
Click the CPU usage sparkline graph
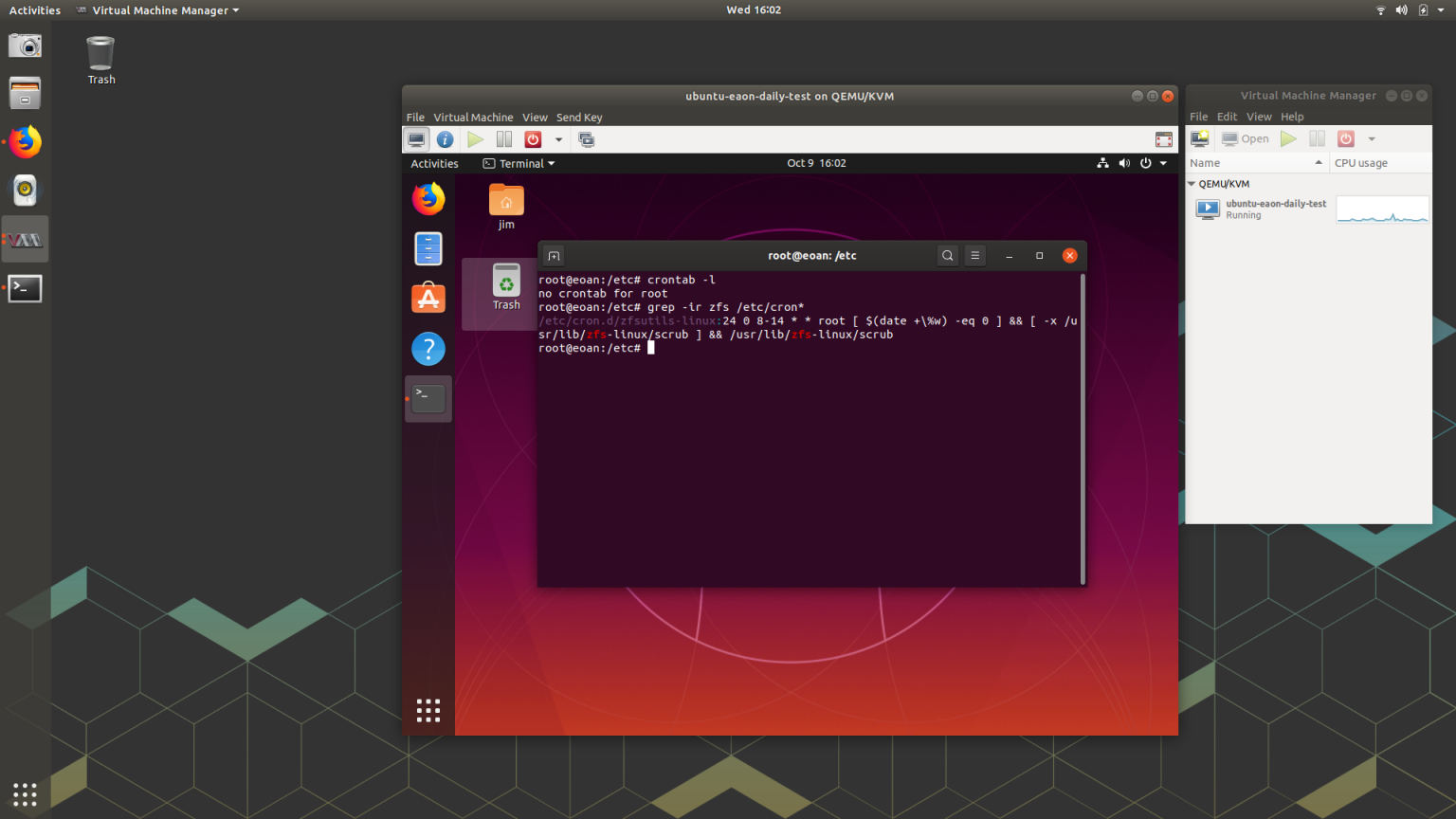click(1382, 209)
